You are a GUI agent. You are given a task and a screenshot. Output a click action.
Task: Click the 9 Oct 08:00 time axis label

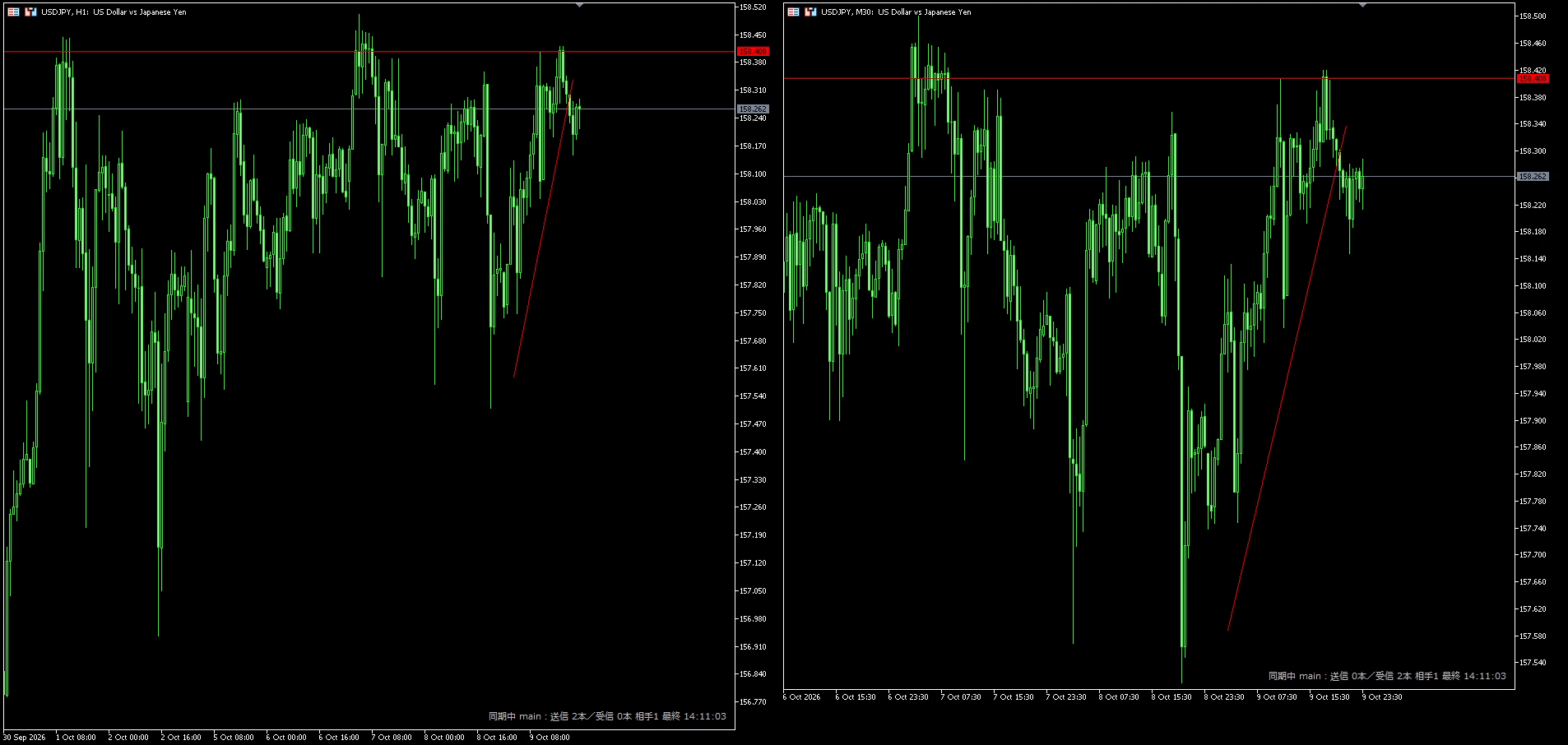550,738
